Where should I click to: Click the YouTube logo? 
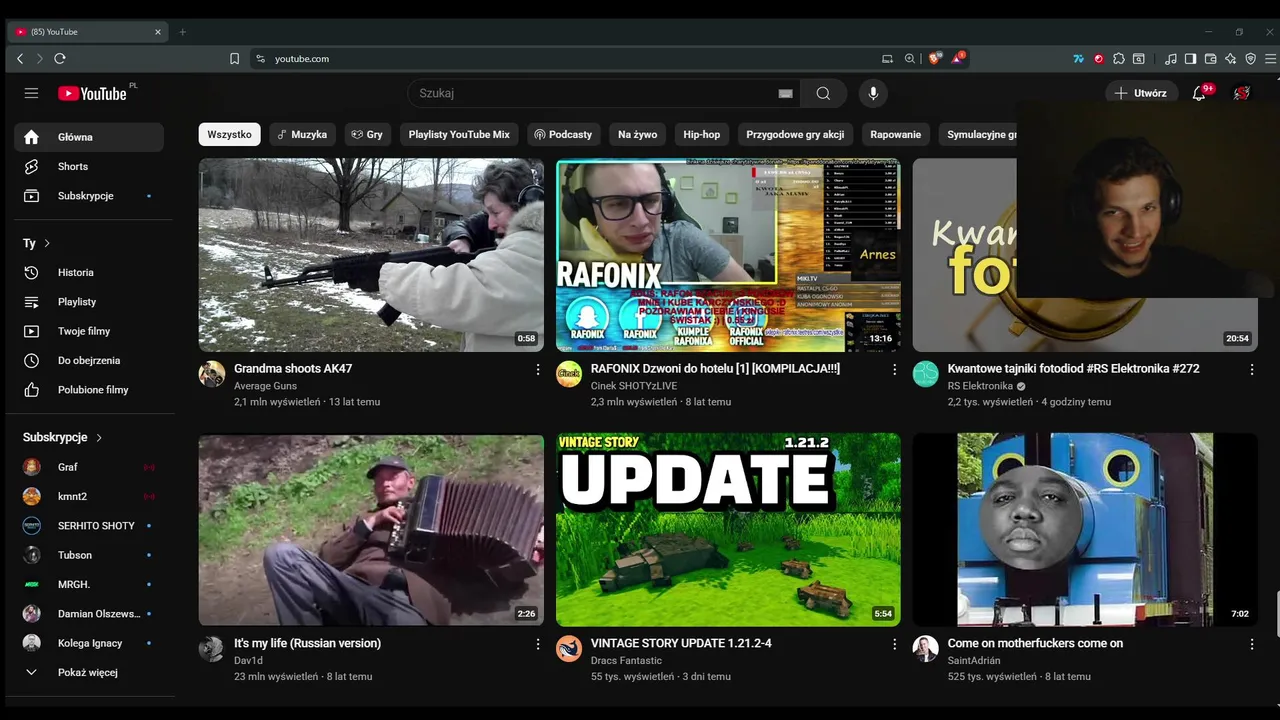(x=92, y=93)
